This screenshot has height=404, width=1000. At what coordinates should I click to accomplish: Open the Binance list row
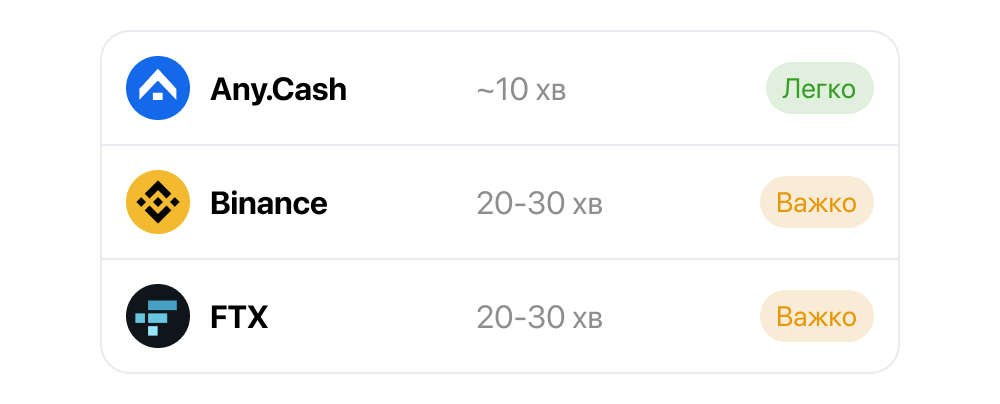500,202
